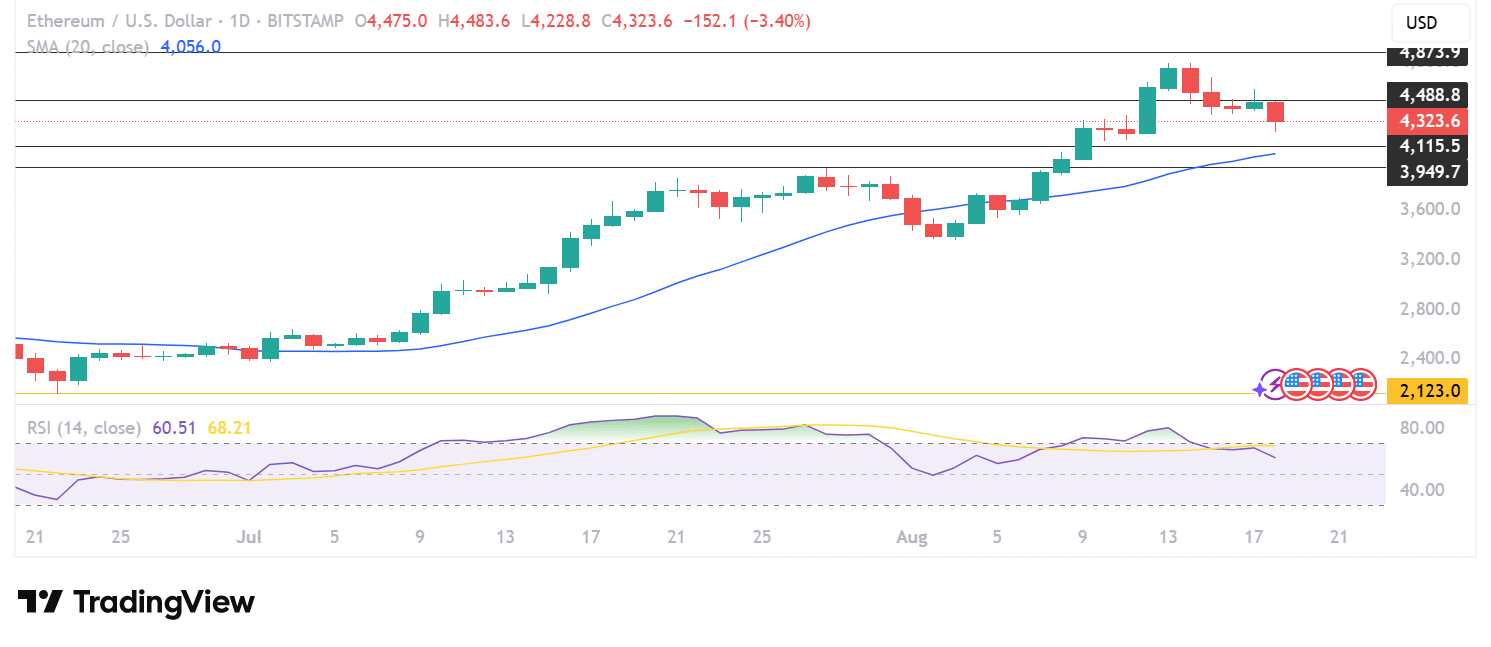1491x647 pixels.
Task: Click the red 4,323.6 current price label
Action: point(1429,121)
